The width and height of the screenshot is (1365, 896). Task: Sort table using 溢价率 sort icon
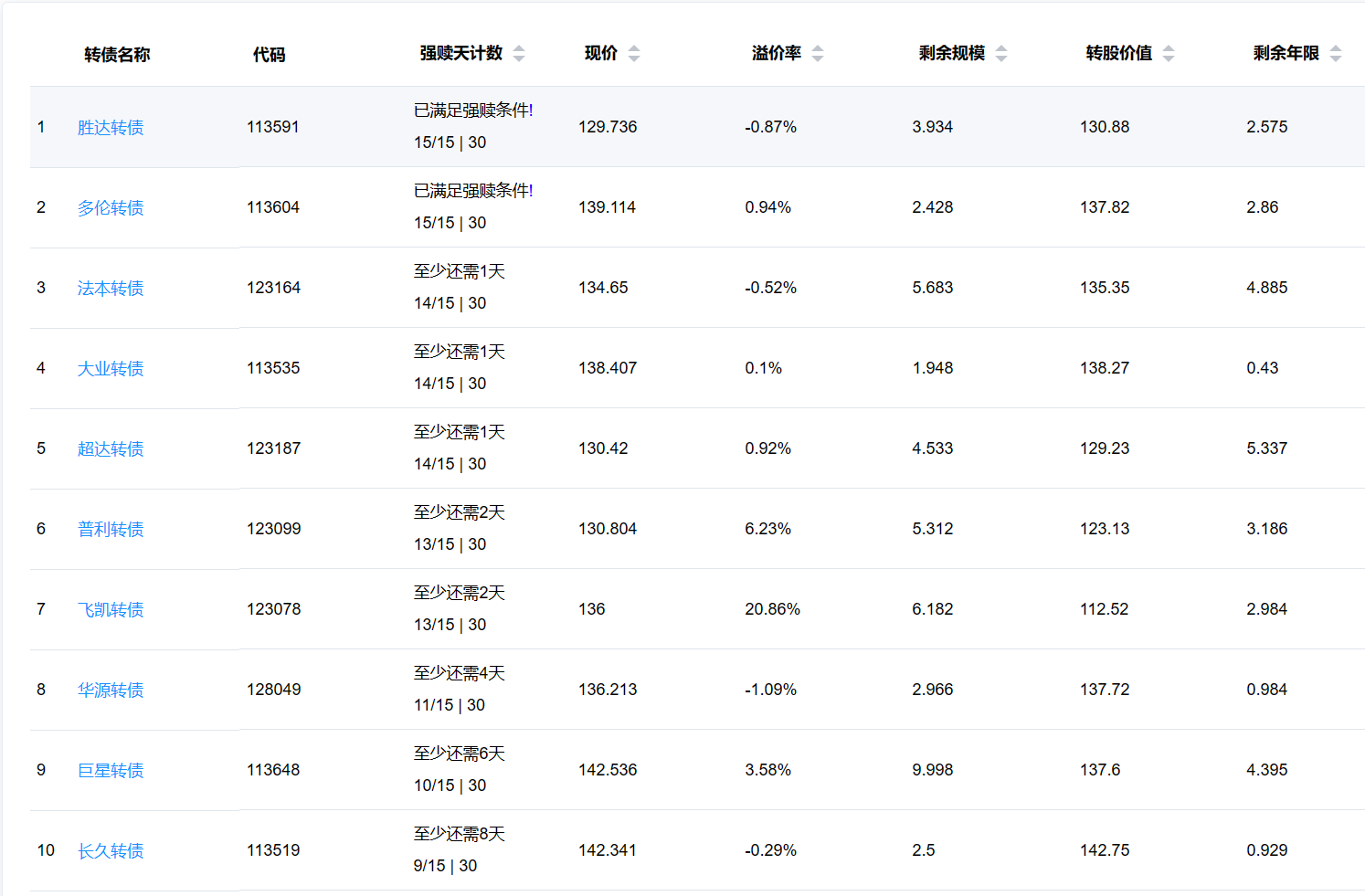[x=818, y=54]
